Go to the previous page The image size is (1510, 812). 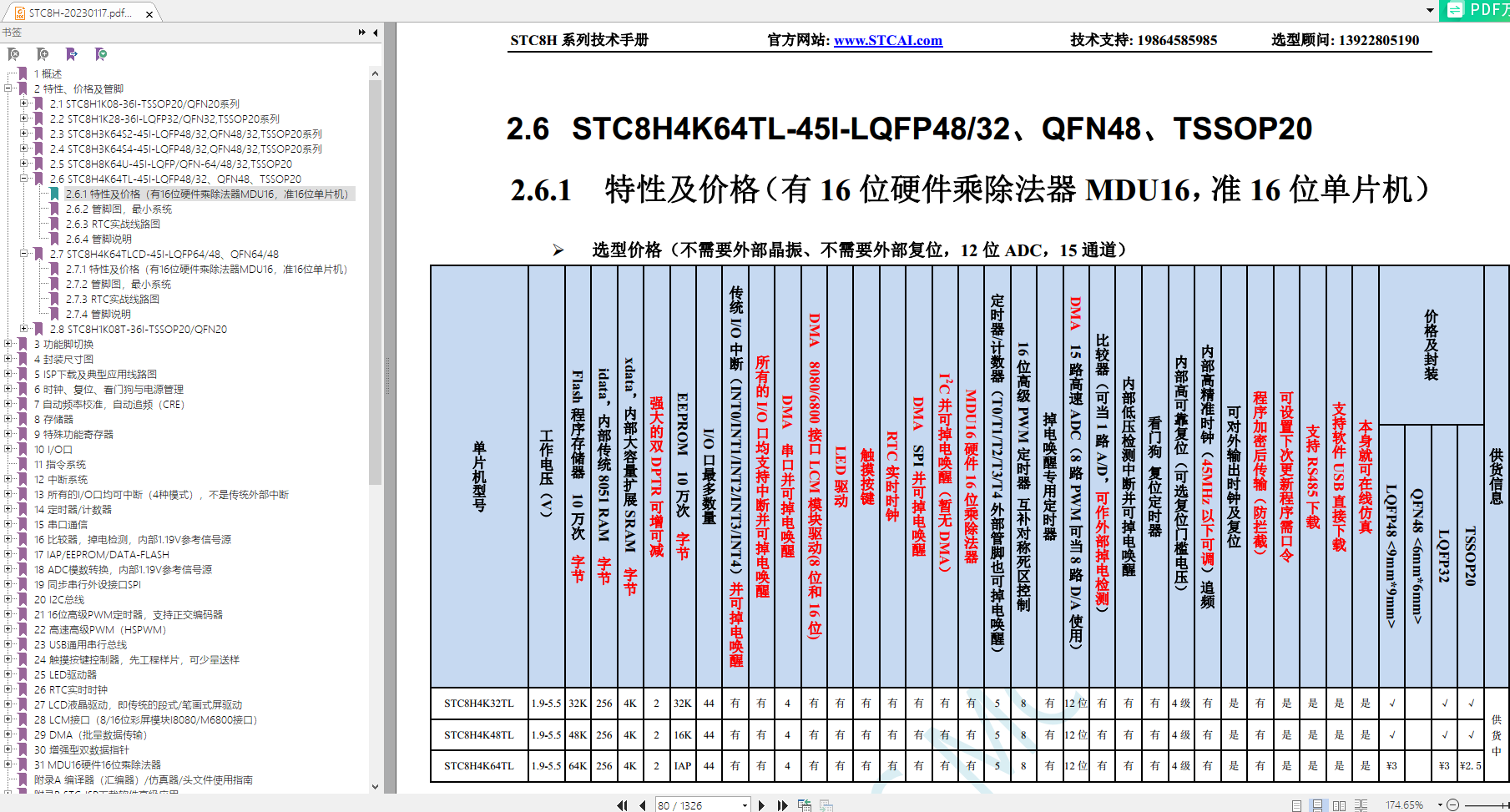642,805
